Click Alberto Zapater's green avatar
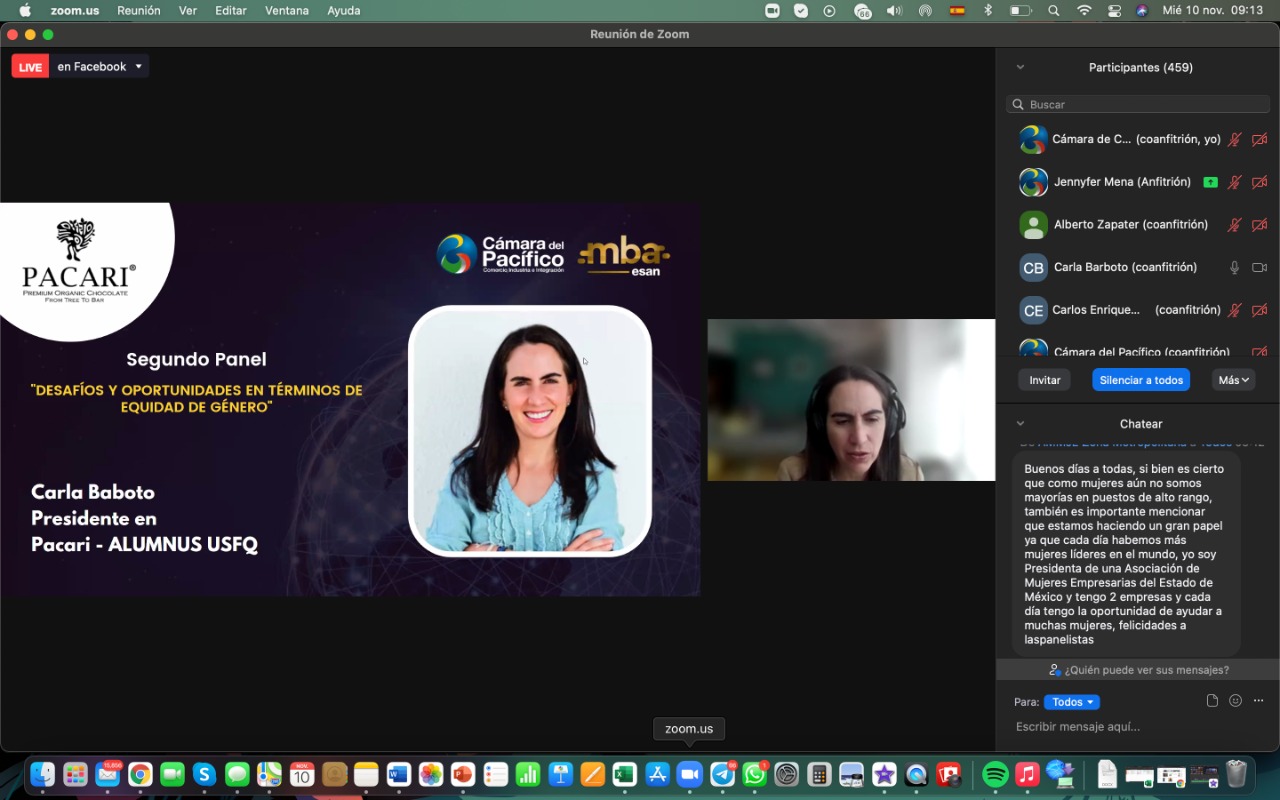Viewport: 1280px width, 800px height. [x=1033, y=225]
